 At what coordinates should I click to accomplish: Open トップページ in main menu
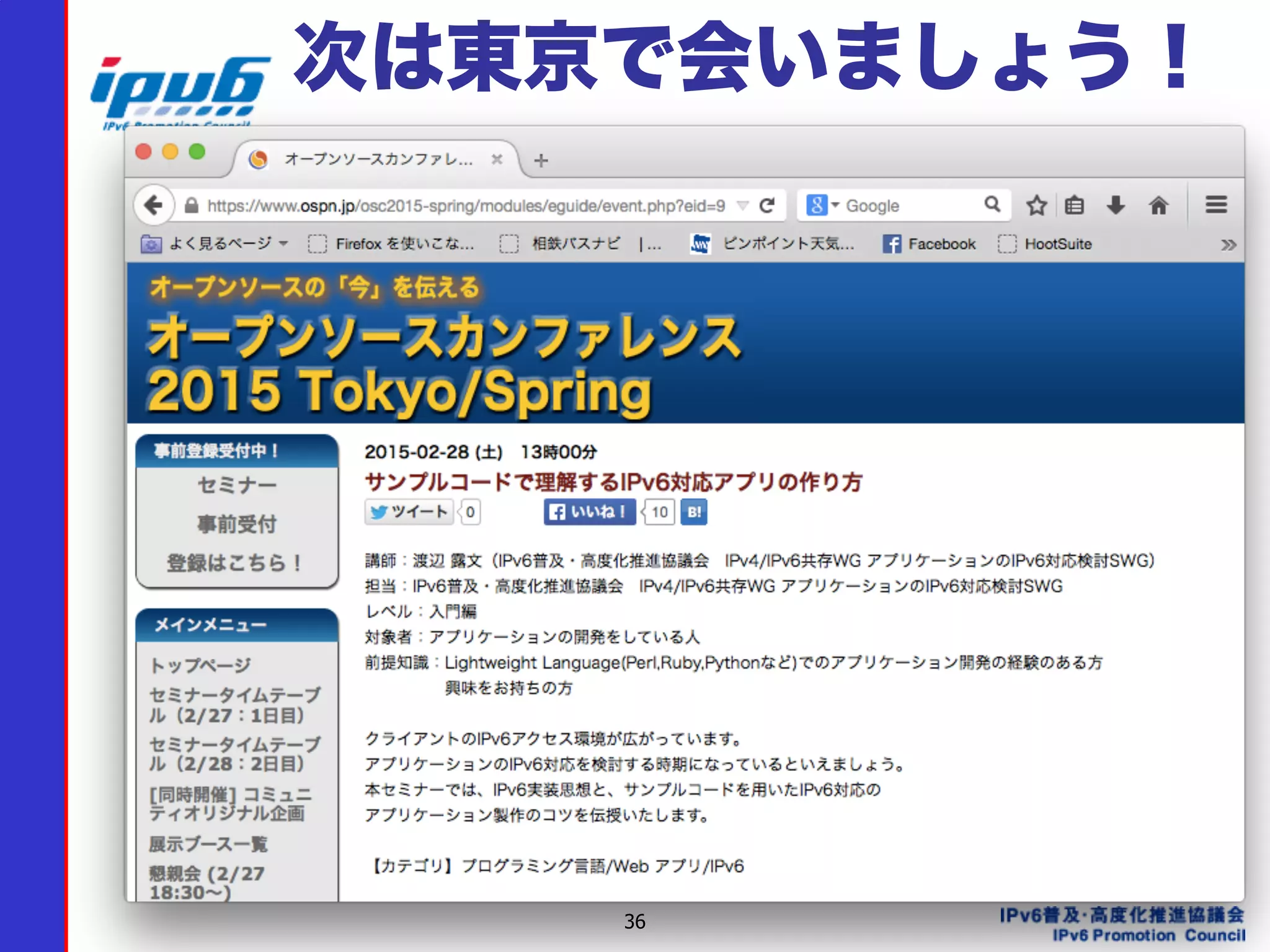[200, 665]
